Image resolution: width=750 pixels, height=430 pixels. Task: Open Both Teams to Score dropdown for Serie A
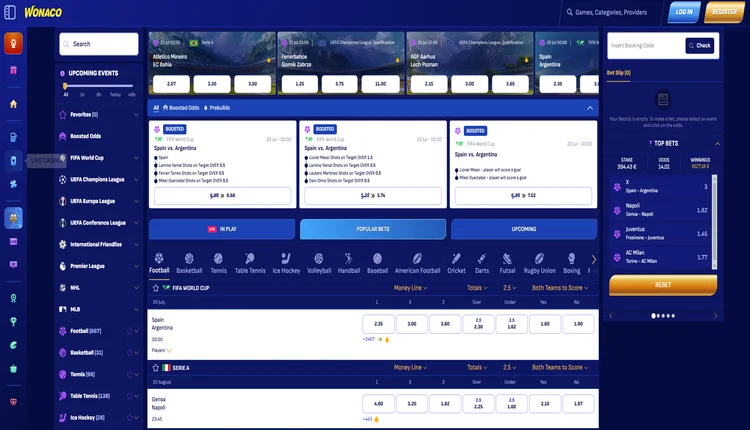pos(560,368)
